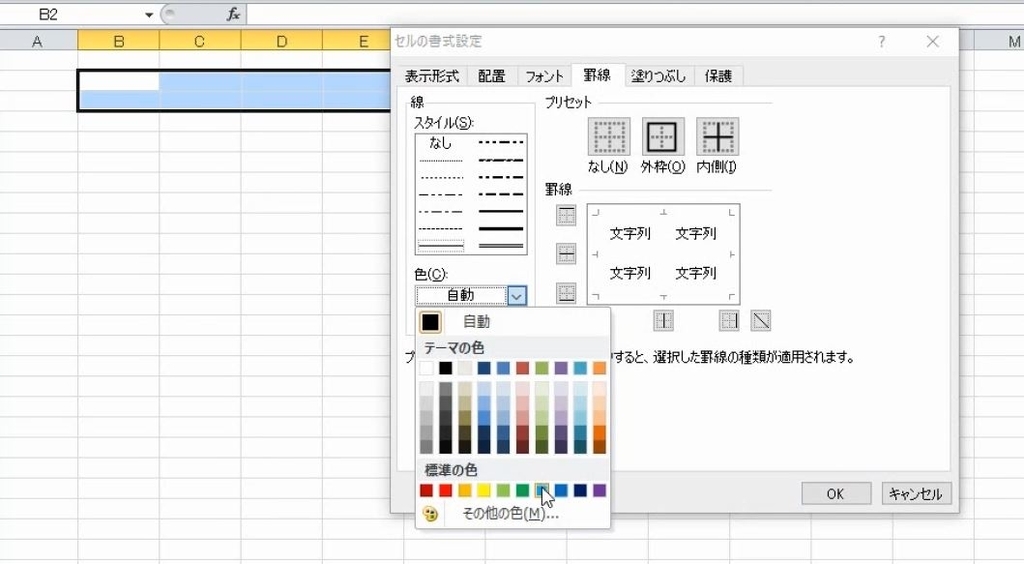The width and height of the screenshot is (1024, 564).
Task: Select the medium dash-dot-dot line style
Action: [x=501, y=142]
